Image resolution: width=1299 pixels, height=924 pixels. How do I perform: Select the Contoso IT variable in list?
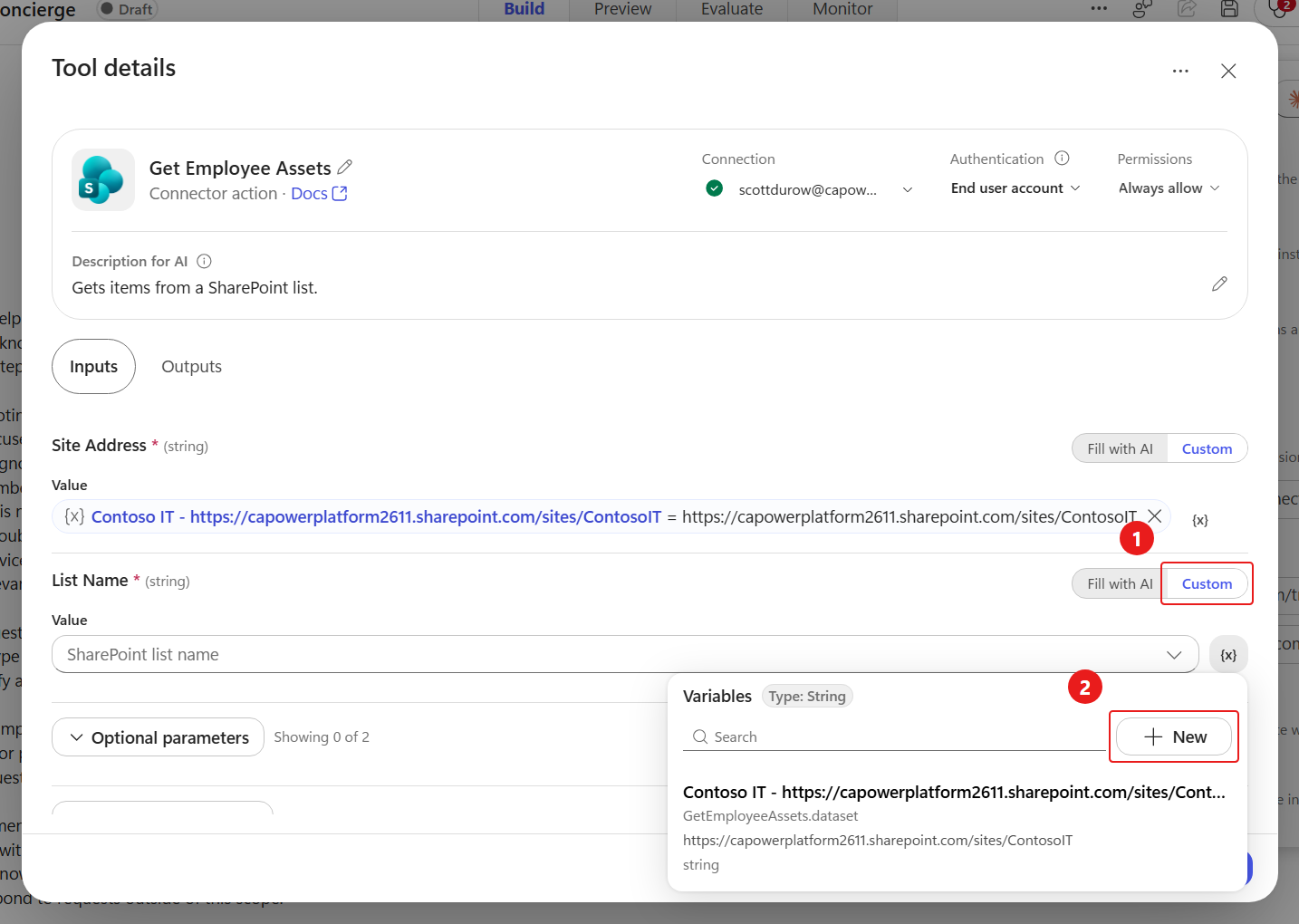(x=955, y=827)
